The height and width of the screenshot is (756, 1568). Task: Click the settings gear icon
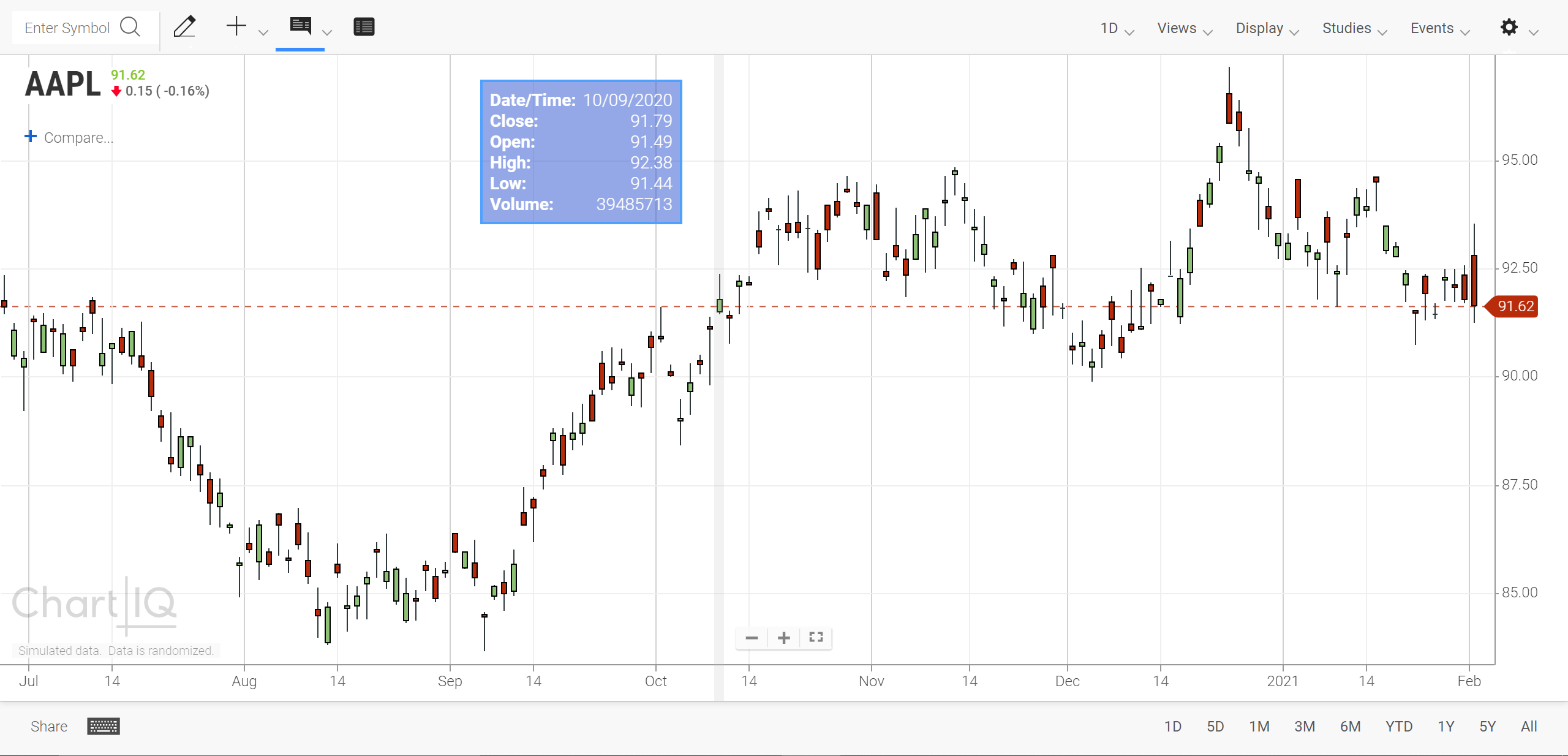tap(1509, 27)
